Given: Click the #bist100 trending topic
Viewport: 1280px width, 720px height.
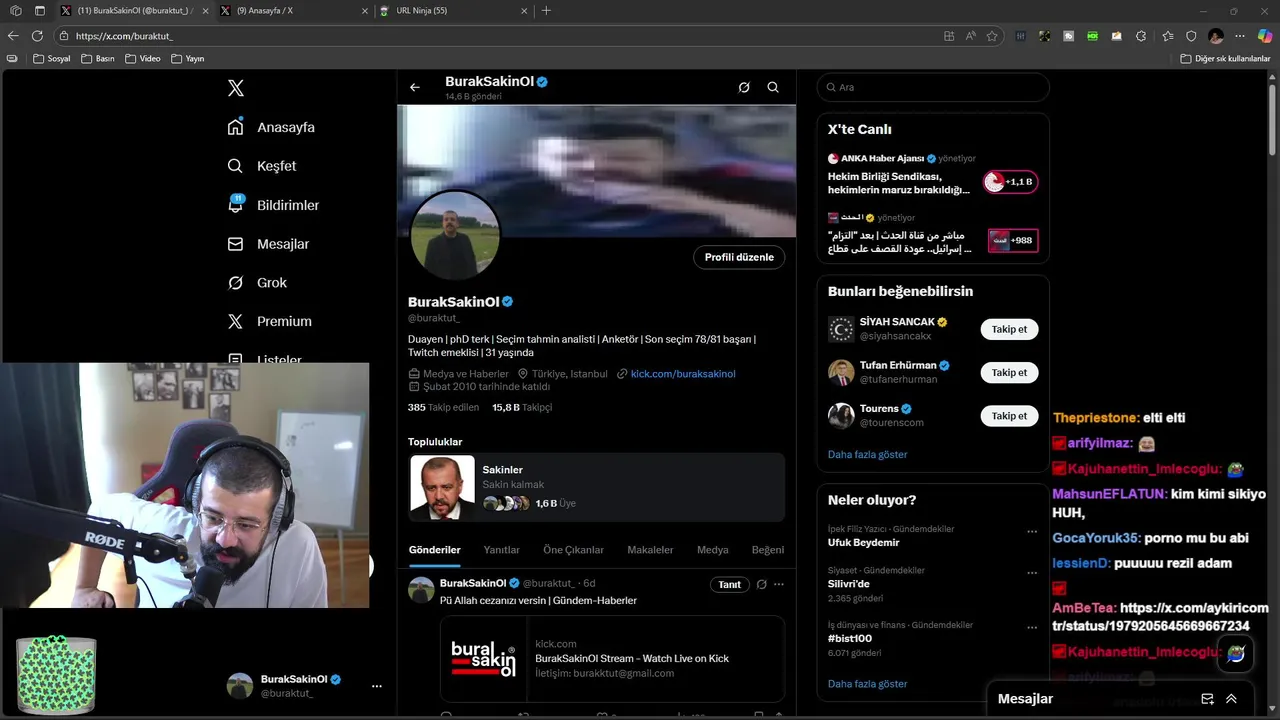Looking at the screenshot, I should tap(850, 638).
